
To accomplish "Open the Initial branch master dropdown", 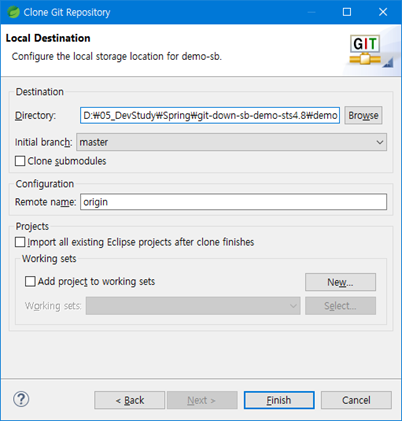I will pyautogui.click(x=232, y=142).
